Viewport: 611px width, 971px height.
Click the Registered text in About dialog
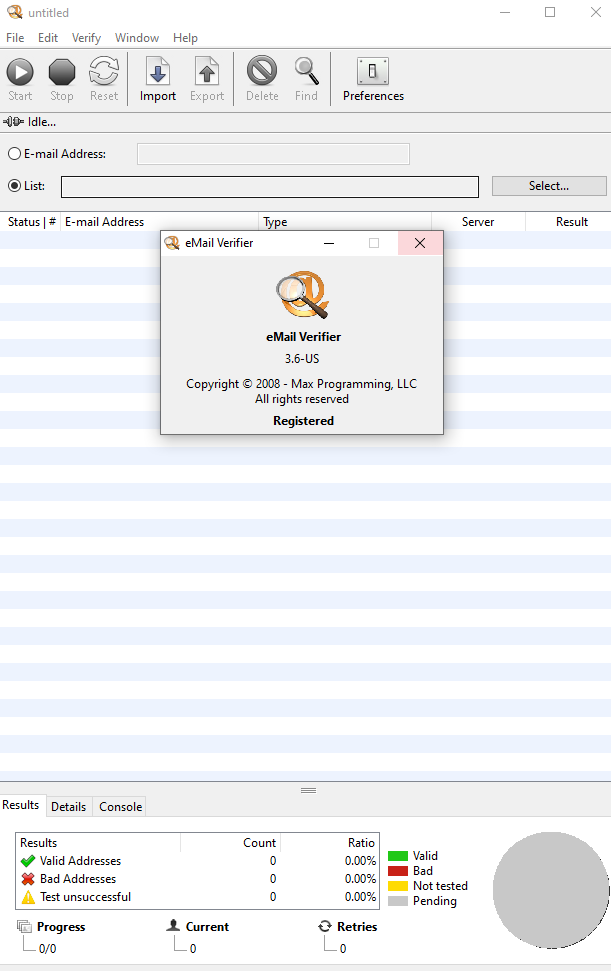click(x=303, y=420)
